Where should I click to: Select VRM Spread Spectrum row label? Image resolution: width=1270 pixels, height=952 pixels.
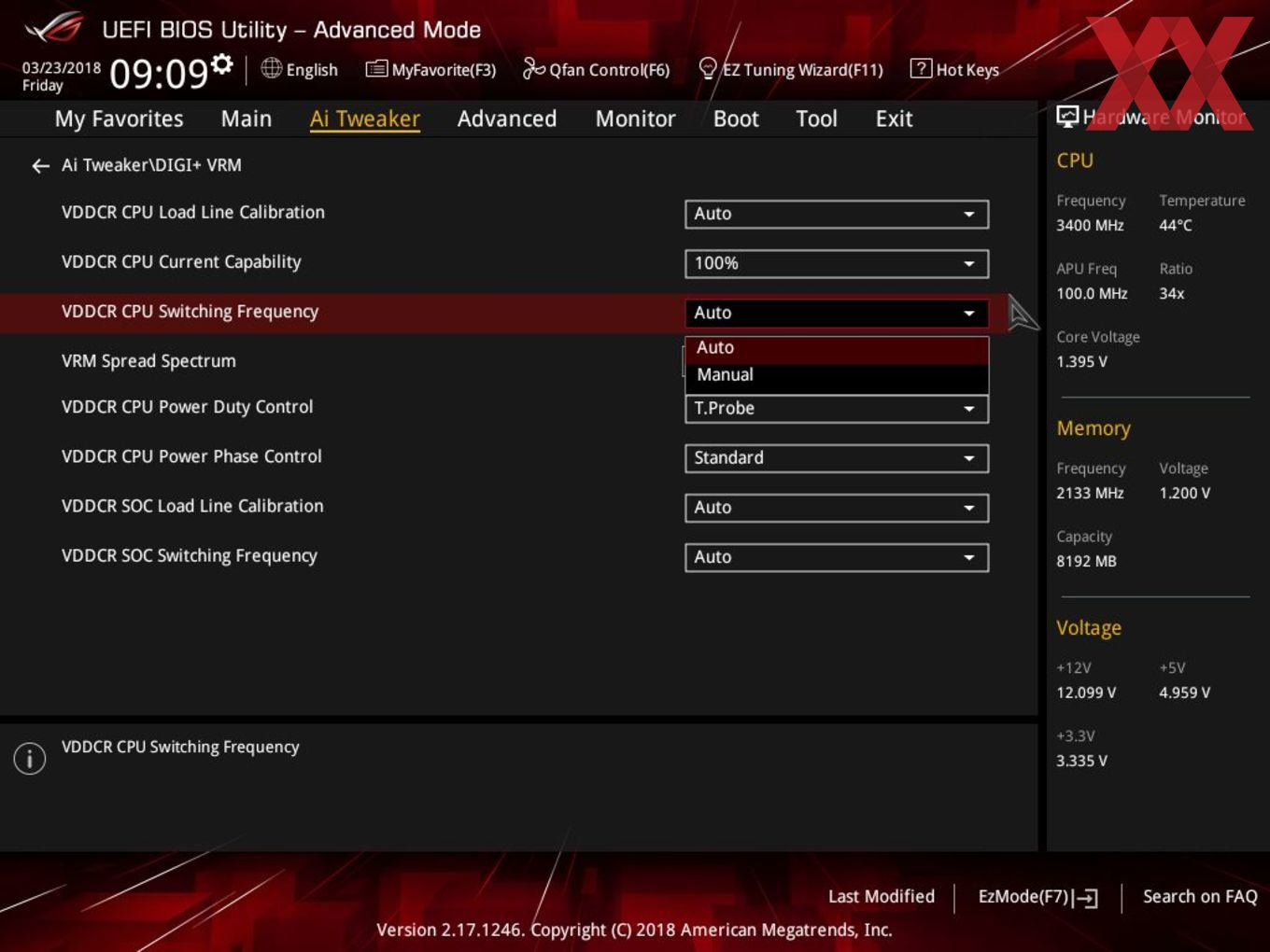tap(148, 361)
